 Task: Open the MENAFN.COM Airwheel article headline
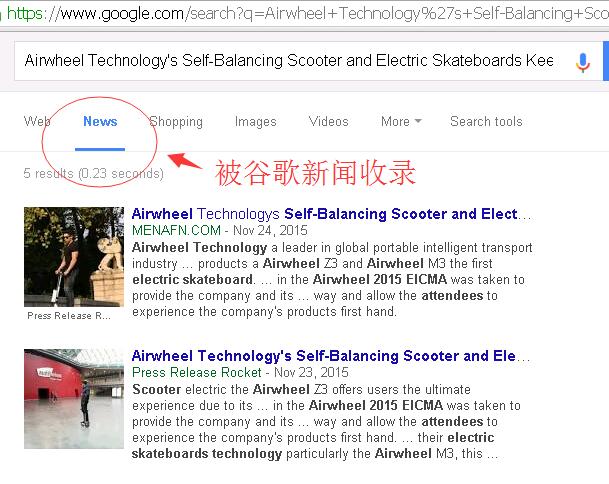click(331, 214)
